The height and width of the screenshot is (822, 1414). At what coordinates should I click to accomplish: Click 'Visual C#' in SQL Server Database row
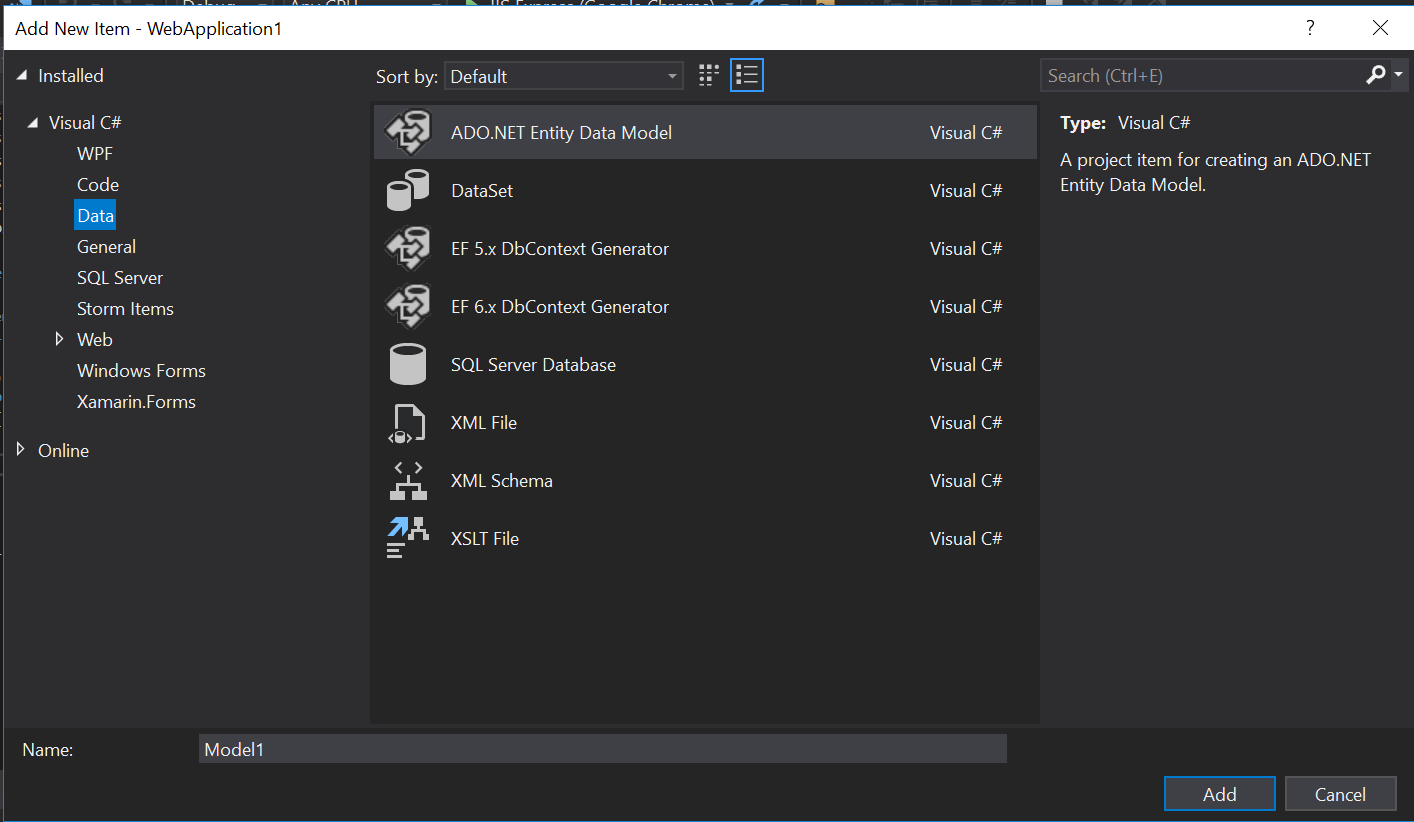click(966, 364)
